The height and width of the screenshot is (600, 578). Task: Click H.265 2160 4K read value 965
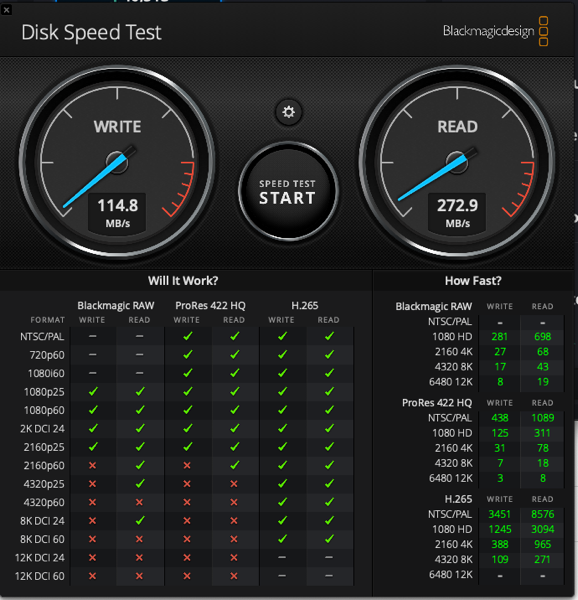[542, 545]
